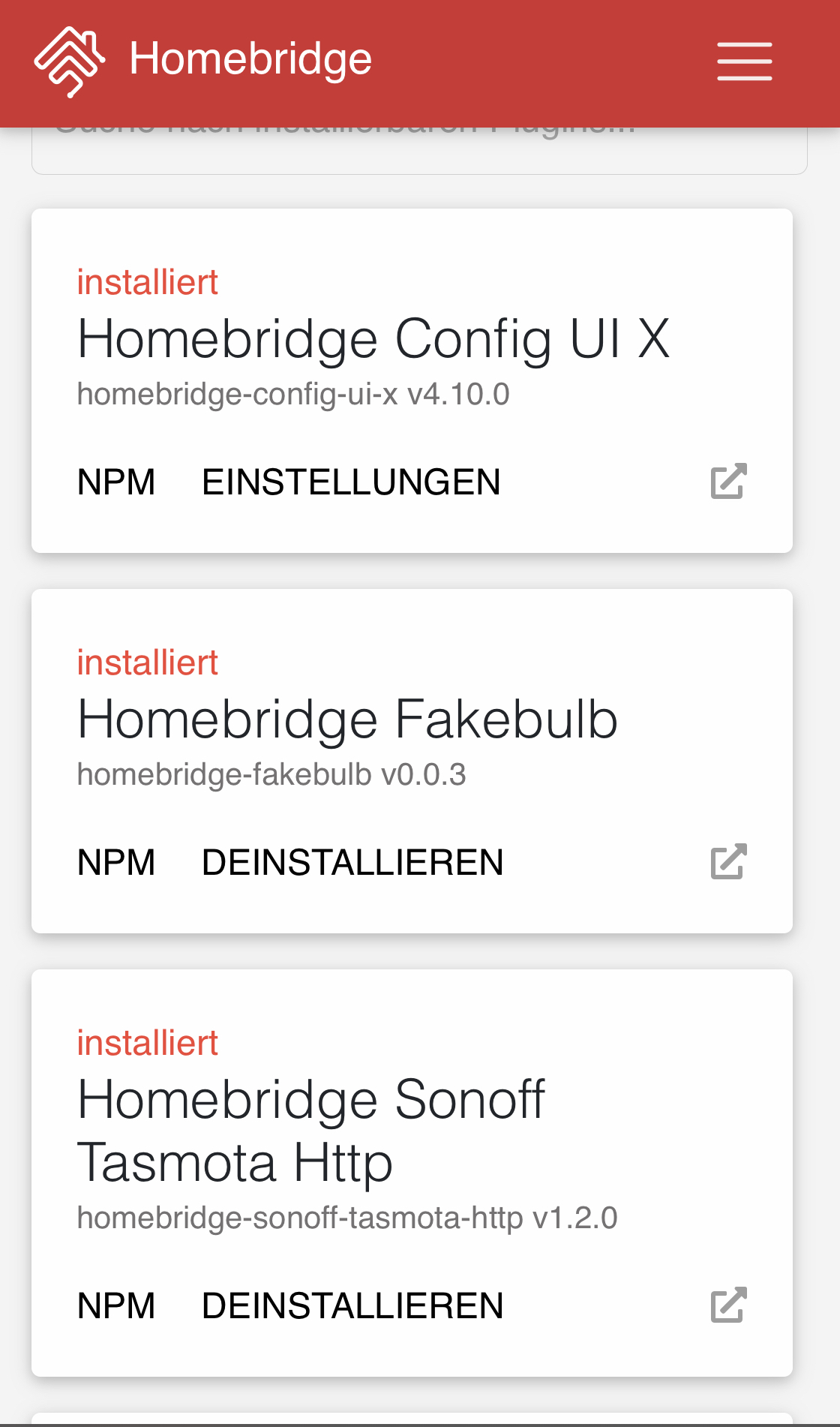
Task: Open the hamburger navigation menu
Action: tap(744, 61)
